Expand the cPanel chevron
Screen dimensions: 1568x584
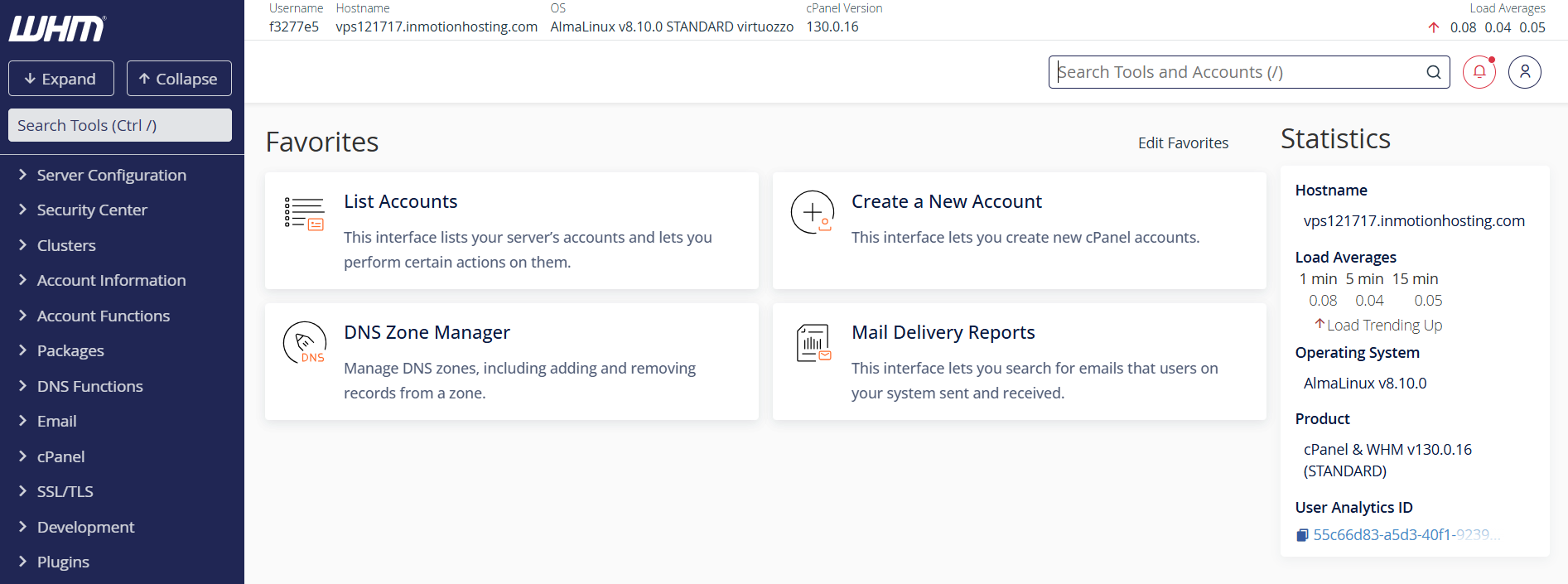pos(22,456)
